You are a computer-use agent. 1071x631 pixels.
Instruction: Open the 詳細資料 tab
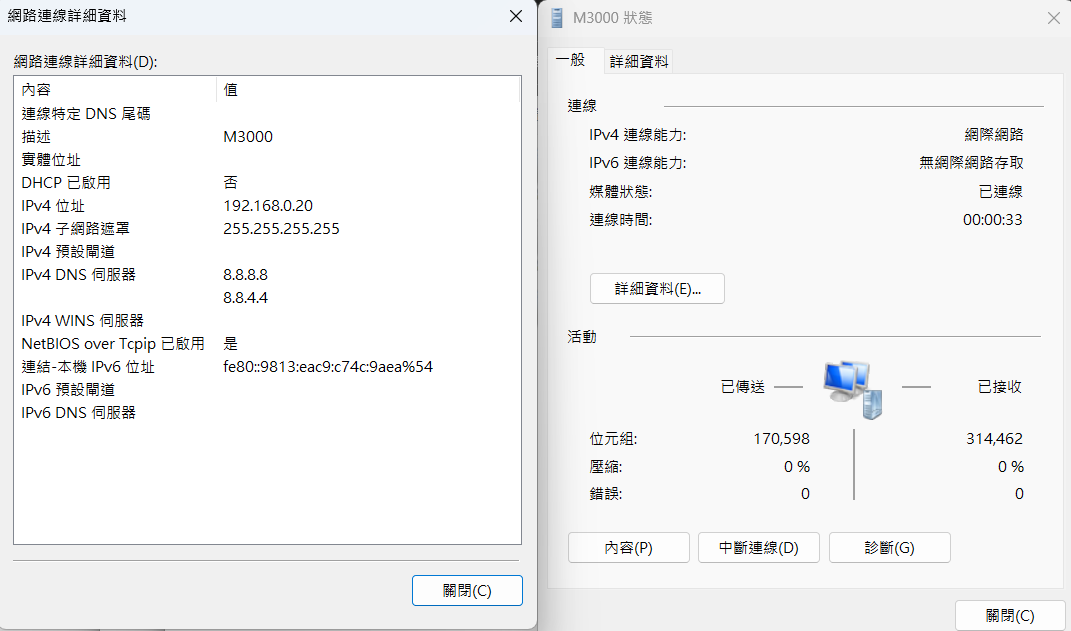coord(639,62)
